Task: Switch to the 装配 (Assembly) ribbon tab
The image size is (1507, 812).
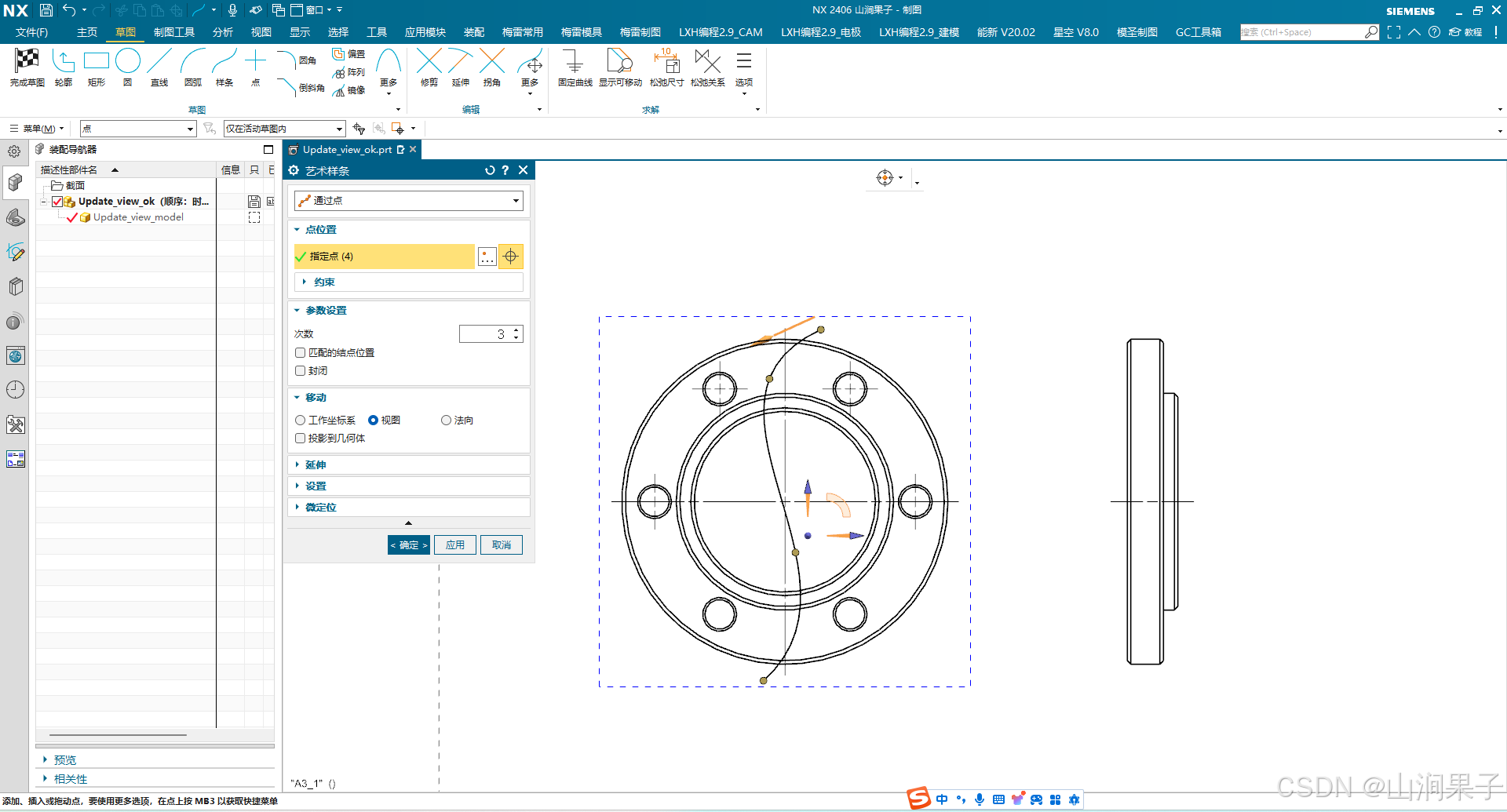Action: 474,32
